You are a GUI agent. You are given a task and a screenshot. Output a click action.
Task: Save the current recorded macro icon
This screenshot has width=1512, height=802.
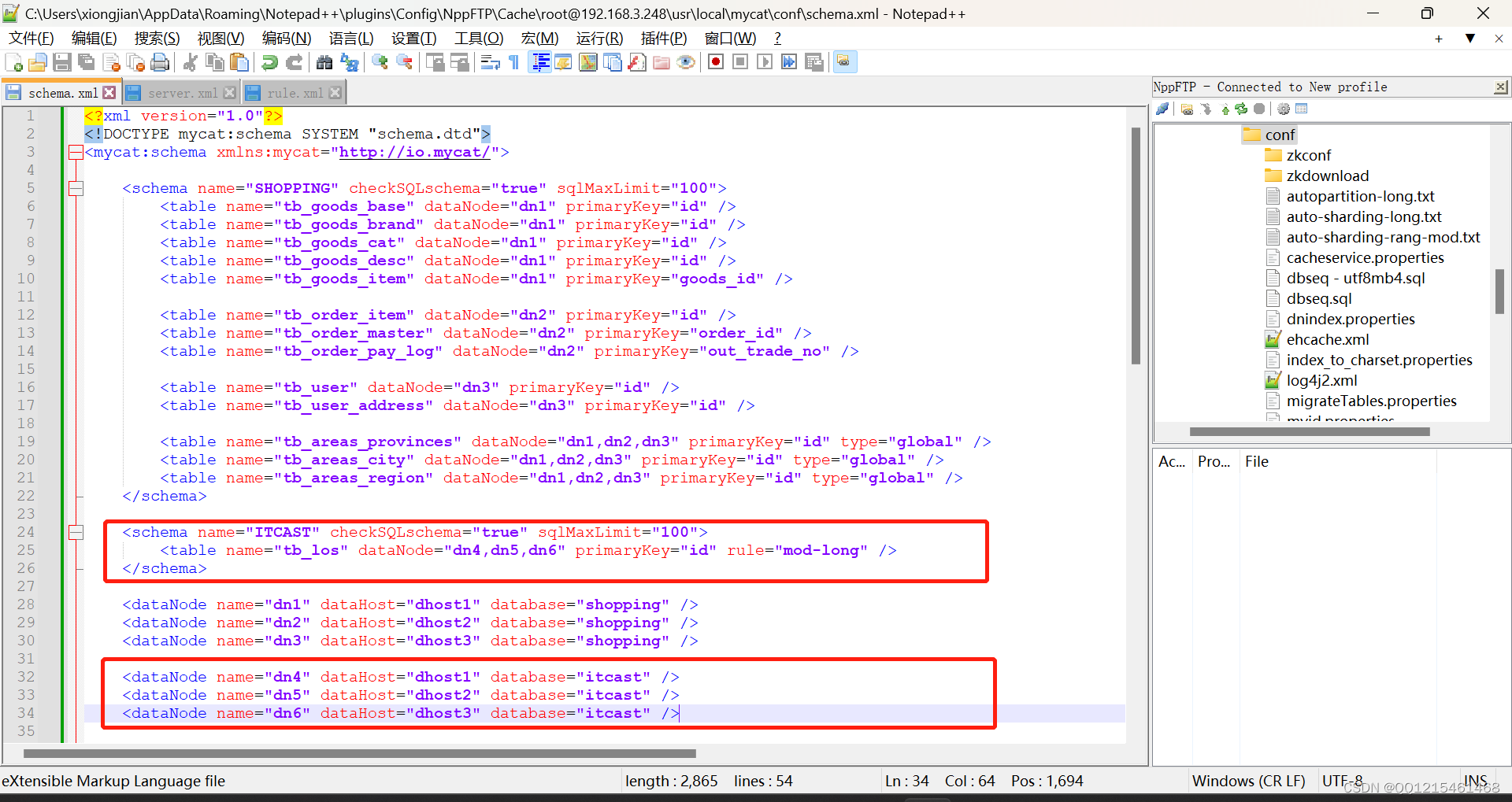click(814, 62)
